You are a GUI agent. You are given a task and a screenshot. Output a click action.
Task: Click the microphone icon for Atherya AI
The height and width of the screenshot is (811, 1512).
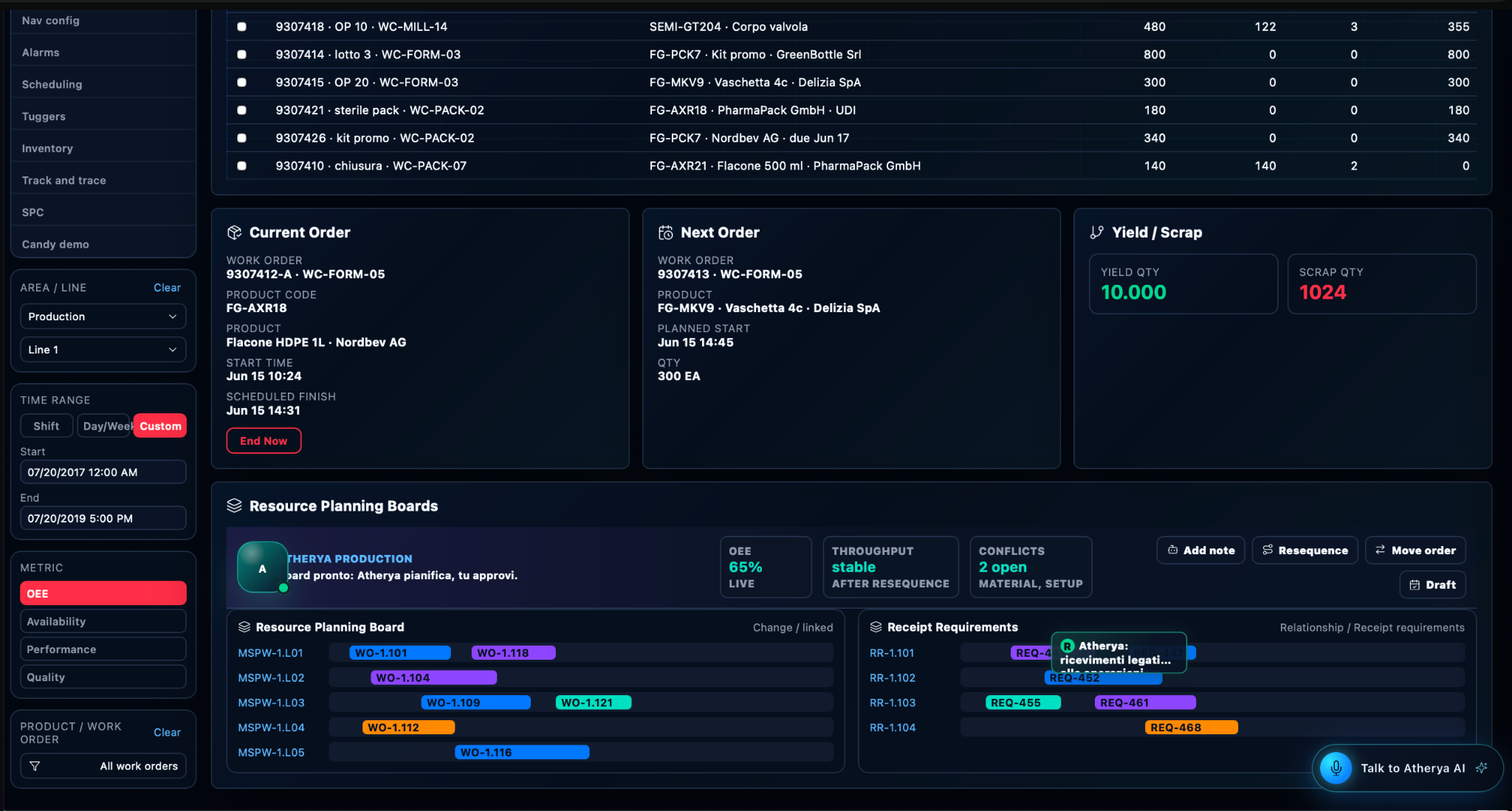(1336, 768)
